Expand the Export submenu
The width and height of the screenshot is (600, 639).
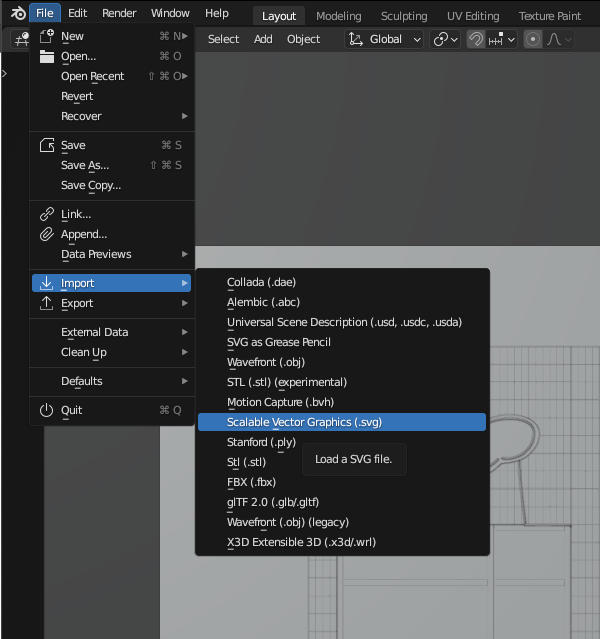tap(111, 303)
